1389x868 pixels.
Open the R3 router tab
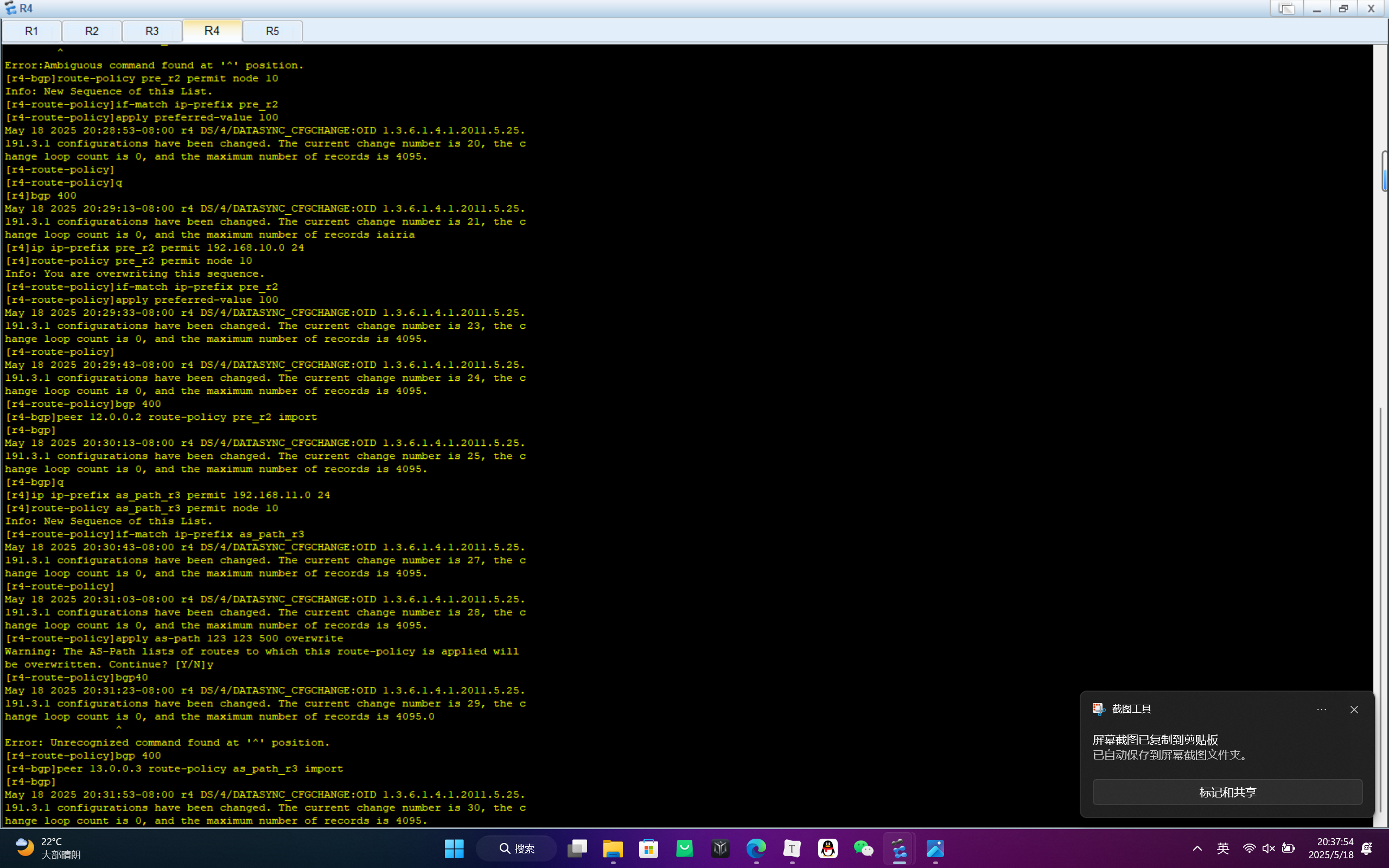coord(152,31)
